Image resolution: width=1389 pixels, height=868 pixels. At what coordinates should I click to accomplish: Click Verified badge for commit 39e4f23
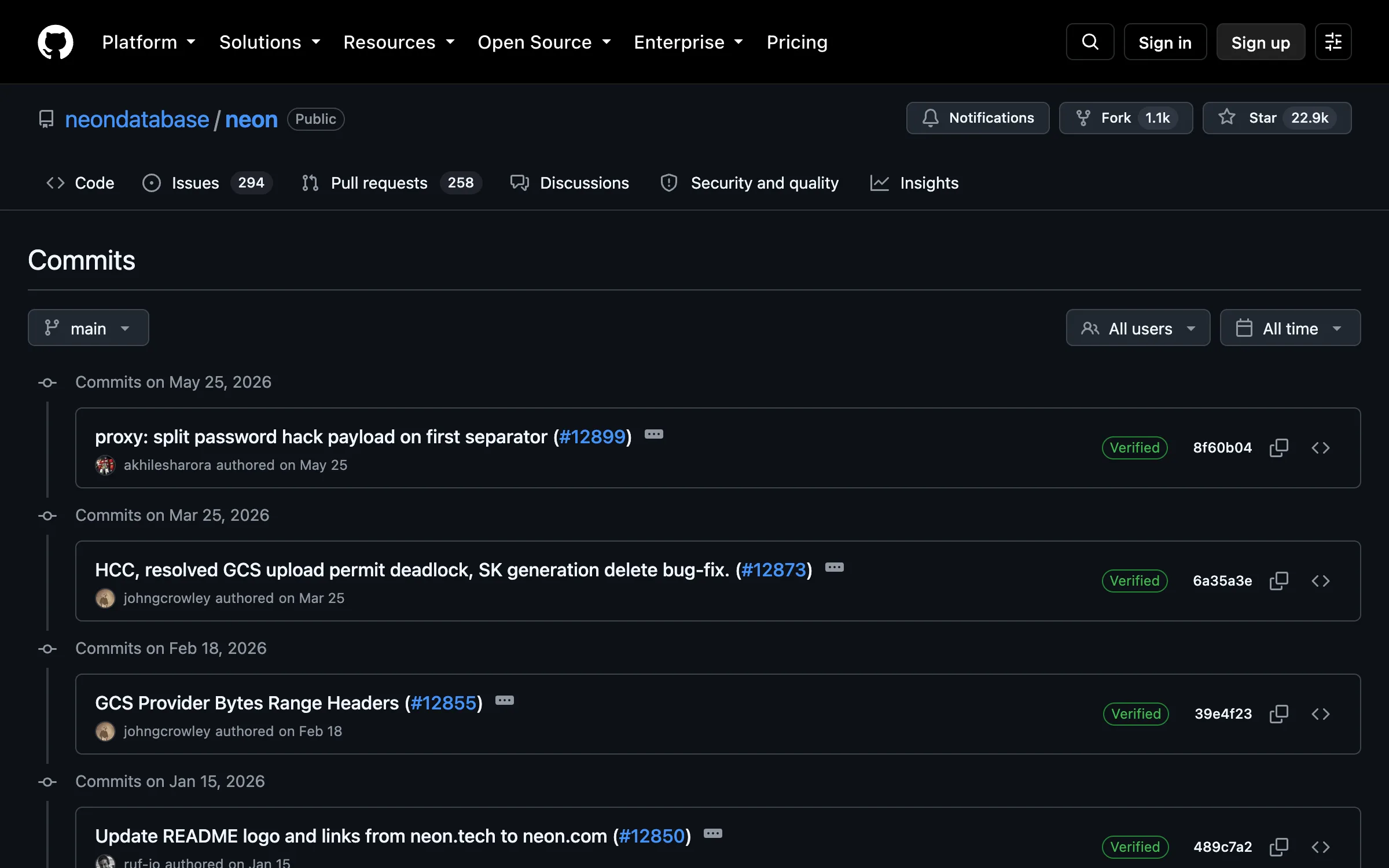click(1136, 714)
